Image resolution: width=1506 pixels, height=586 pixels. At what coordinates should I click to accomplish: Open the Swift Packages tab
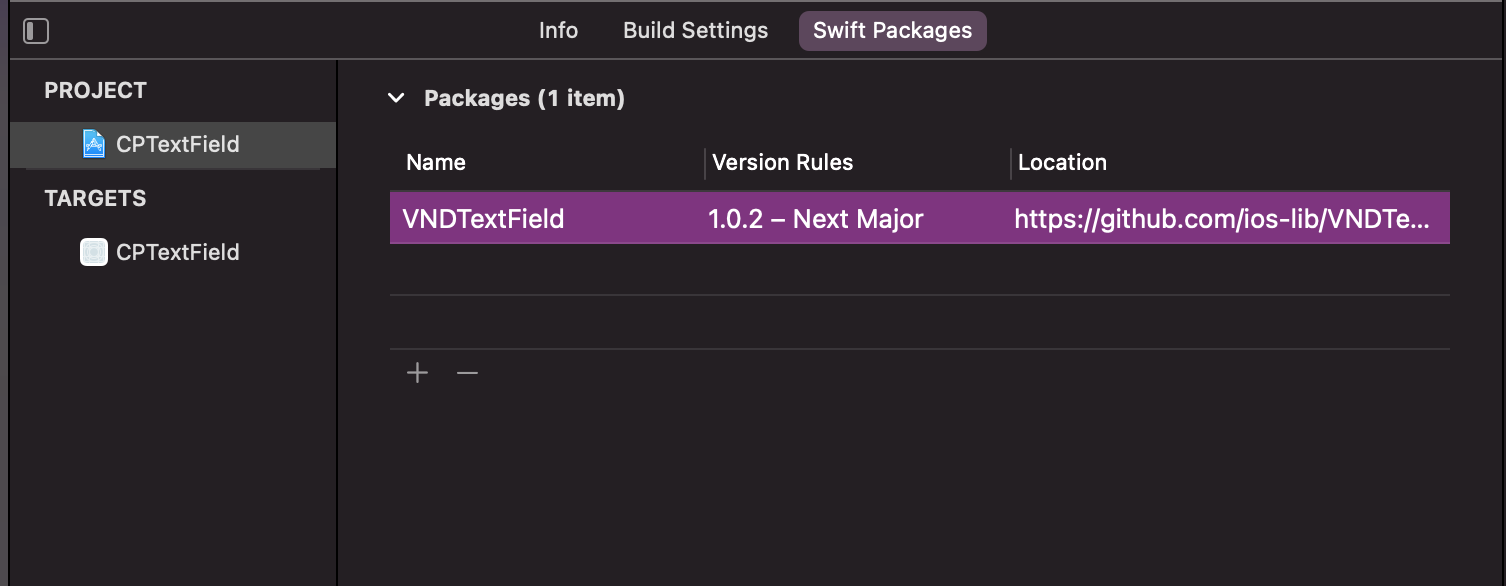tap(892, 30)
